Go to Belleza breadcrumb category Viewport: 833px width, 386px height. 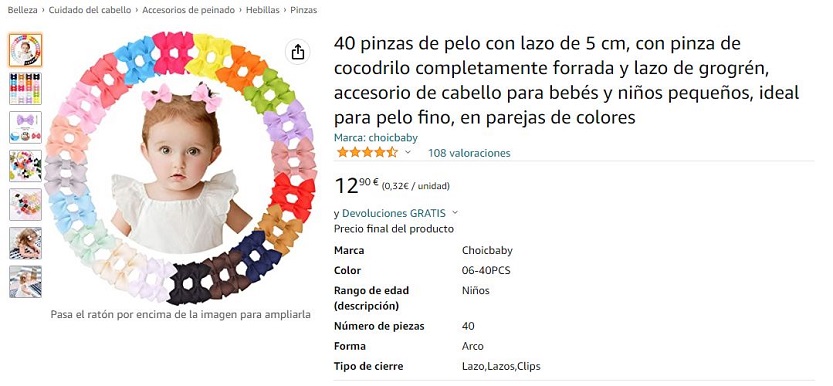click(x=22, y=10)
